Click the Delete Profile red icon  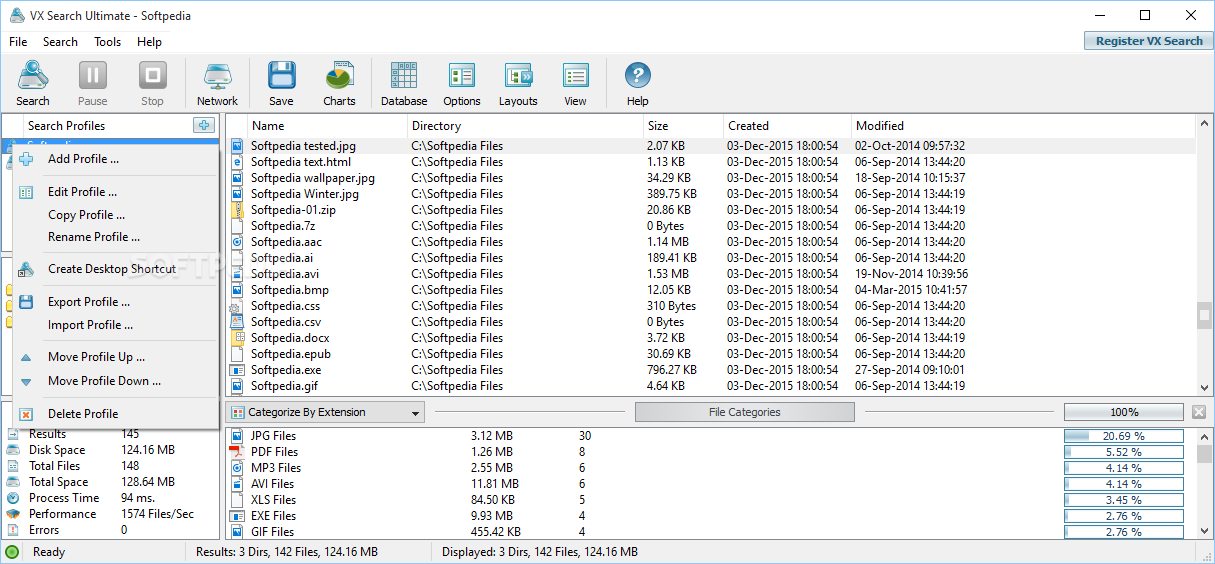pos(26,414)
